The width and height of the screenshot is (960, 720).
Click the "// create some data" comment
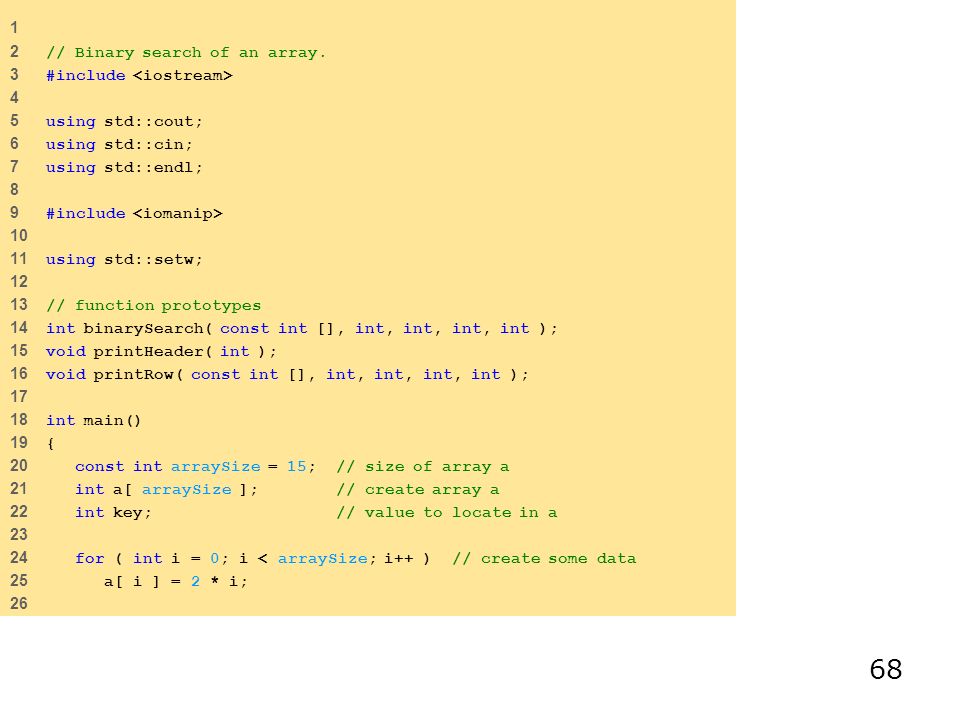(x=544, y=558)
